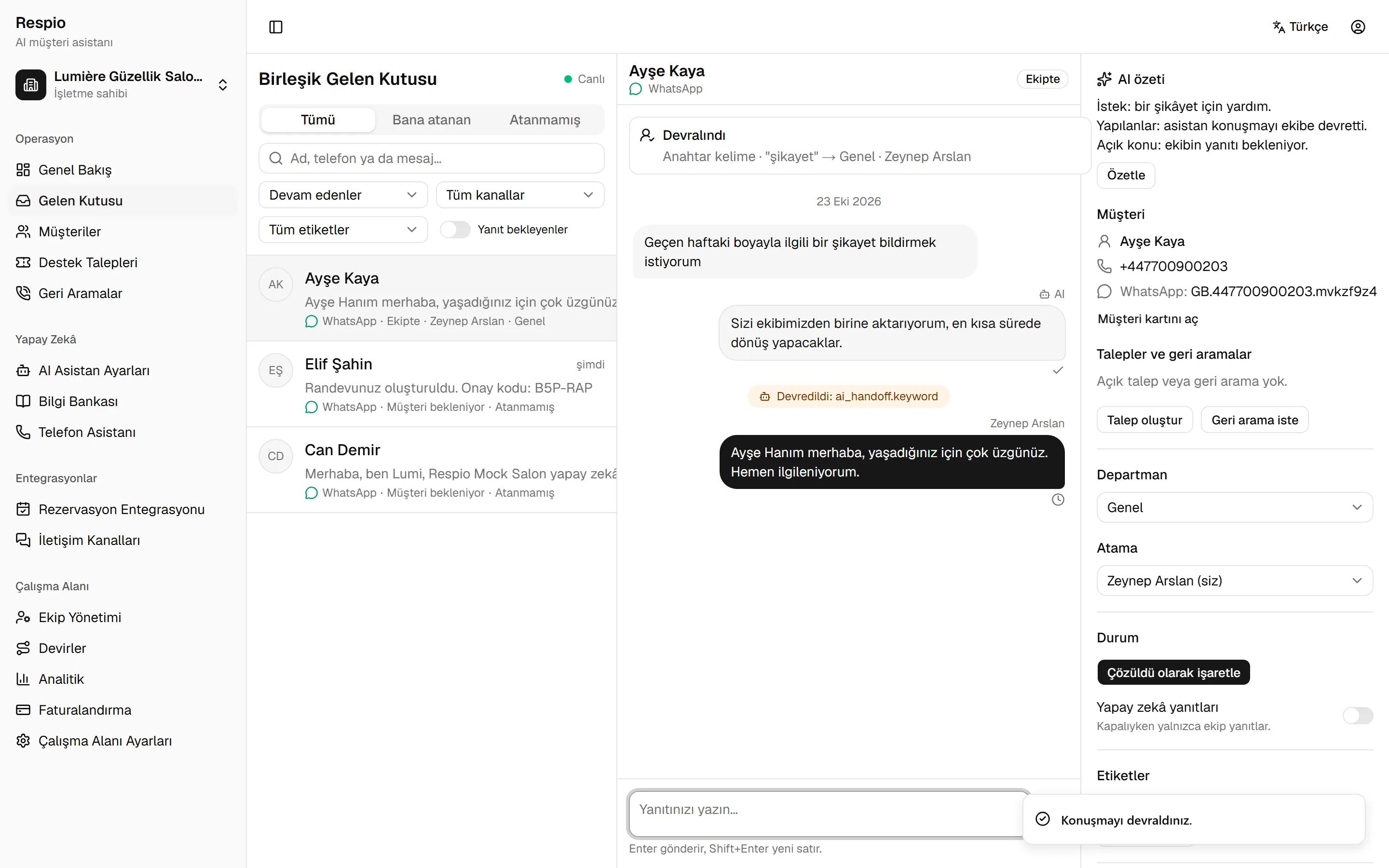
Task: Click the Bilgi Bankası book icon
Action: click(23, 401)
